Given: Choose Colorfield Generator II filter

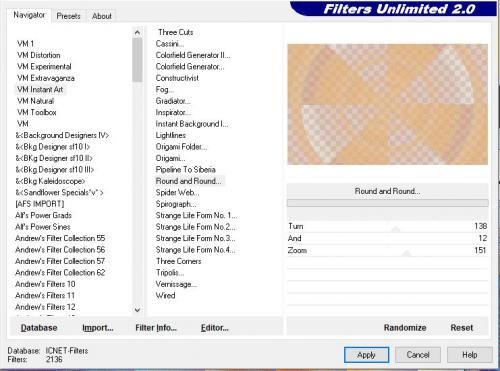Looking at the screenshot, I should 193,55.
